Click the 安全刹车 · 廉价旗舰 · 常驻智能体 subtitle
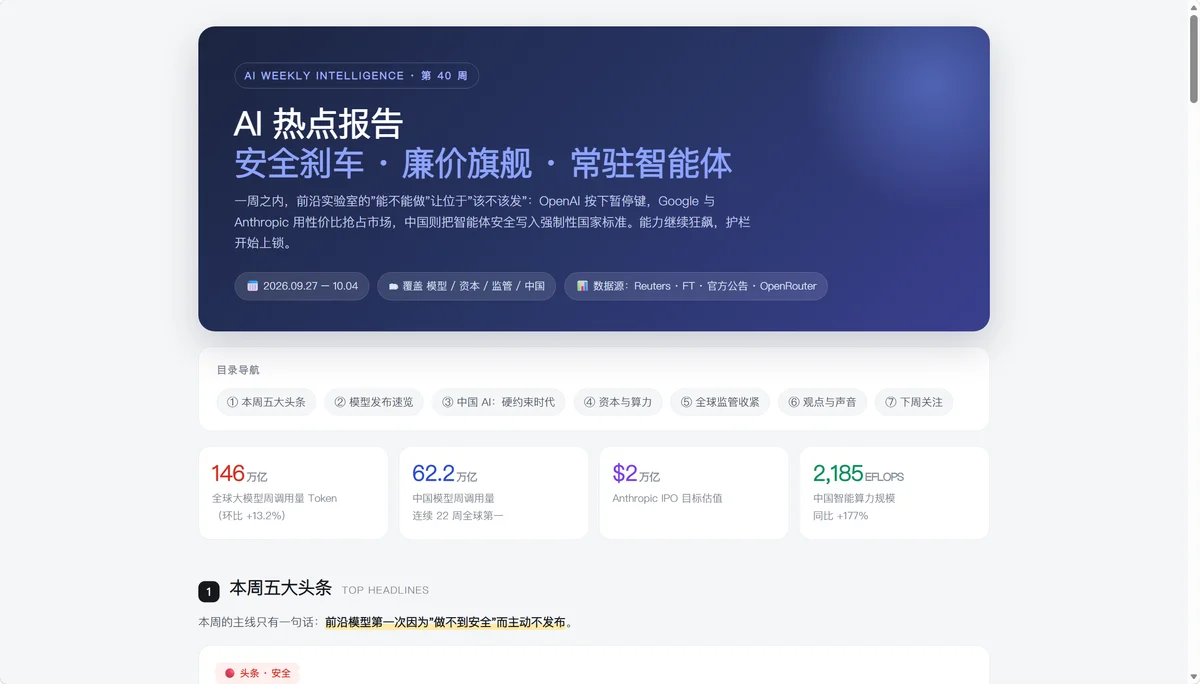The width and height of the screenshot is (1200, 684). pos(483,163)
